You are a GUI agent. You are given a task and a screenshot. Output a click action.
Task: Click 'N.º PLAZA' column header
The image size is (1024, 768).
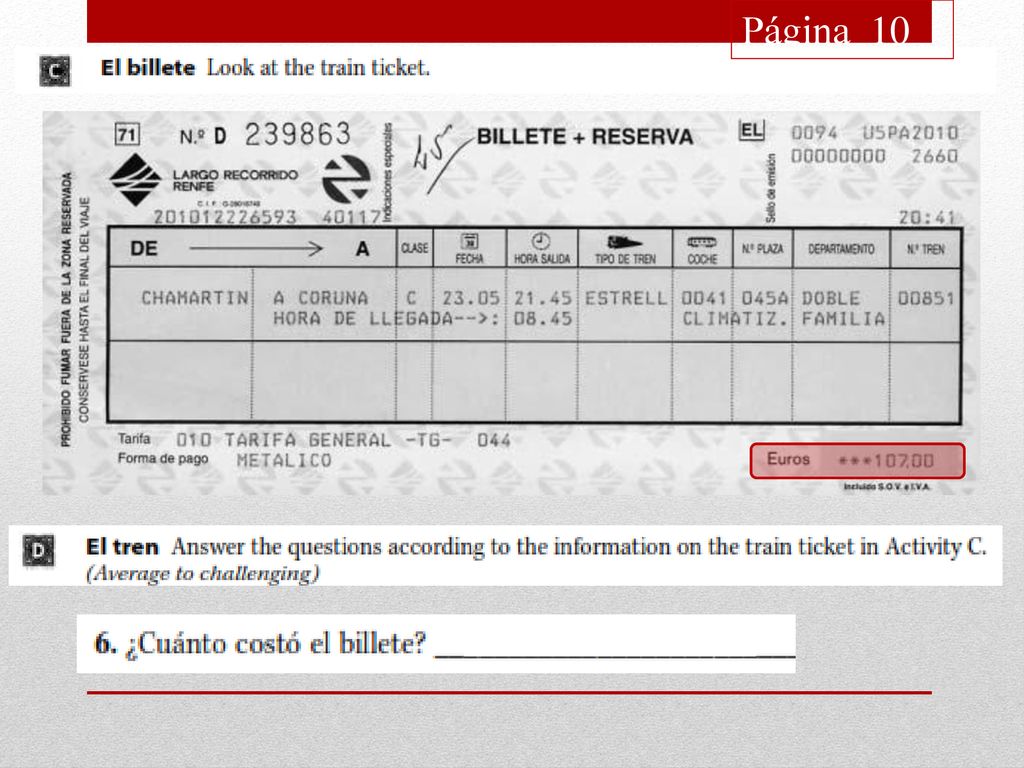[762, 249]
